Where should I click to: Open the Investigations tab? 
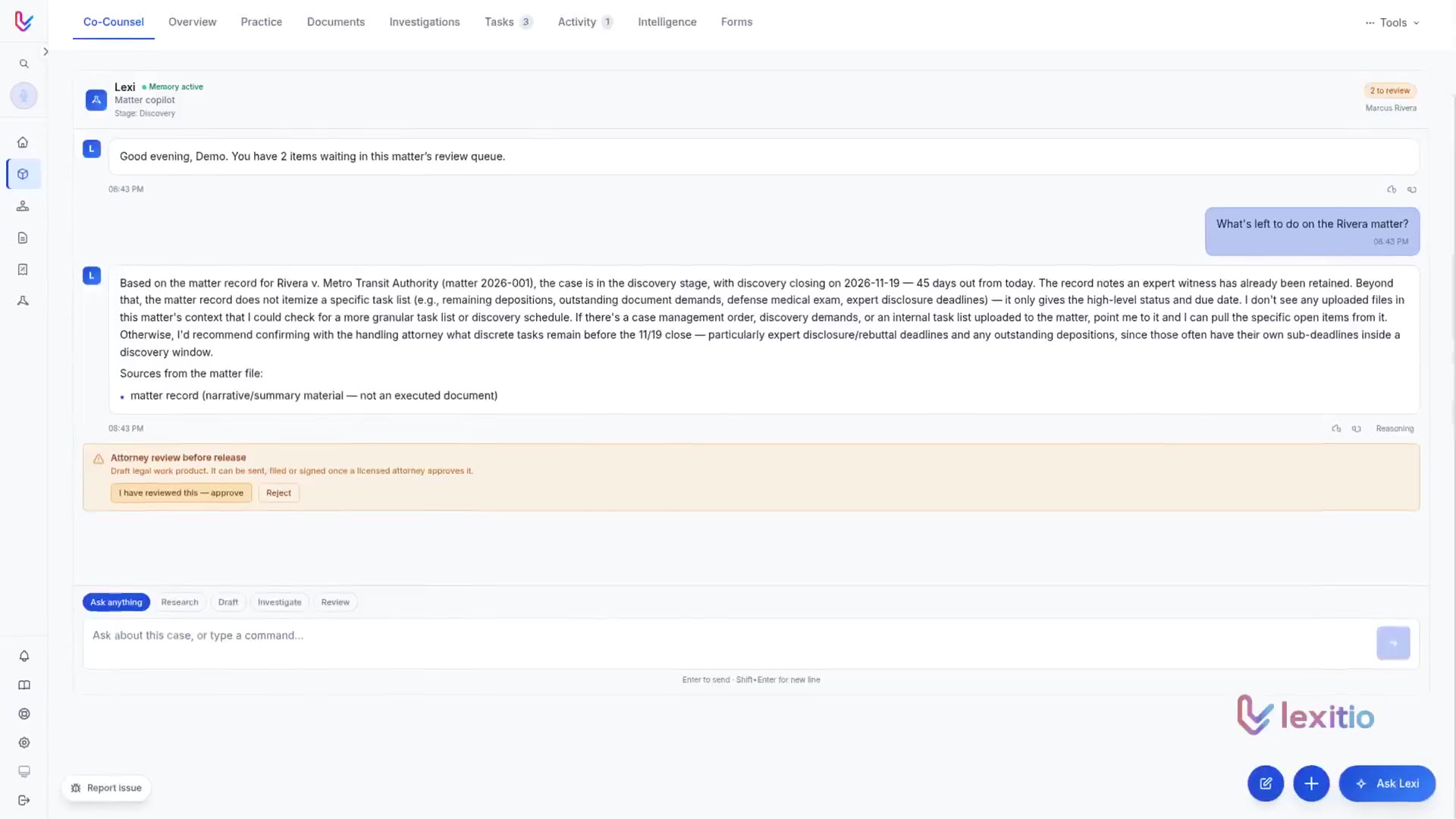coord(425,22)
